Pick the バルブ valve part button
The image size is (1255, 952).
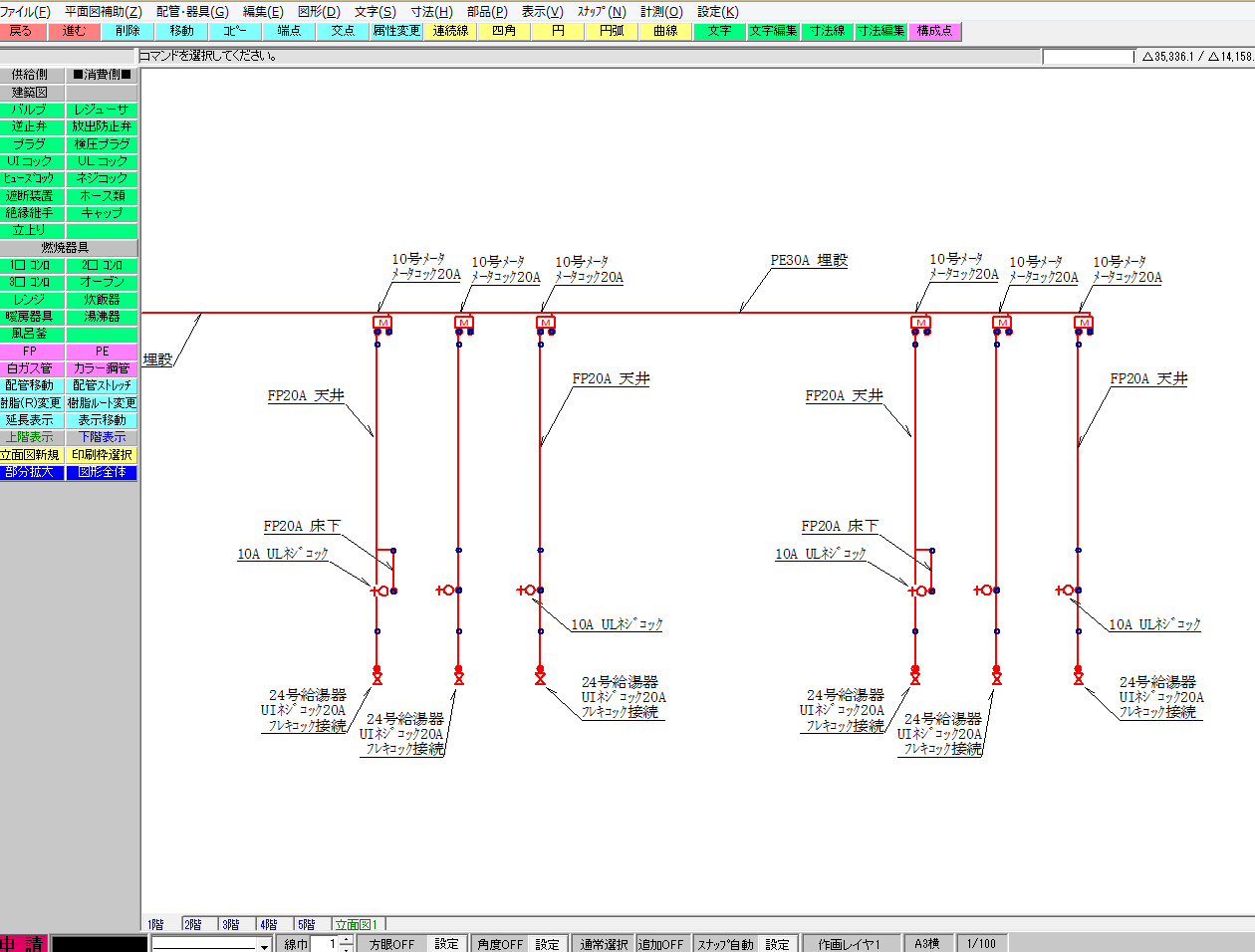[30, 110]
